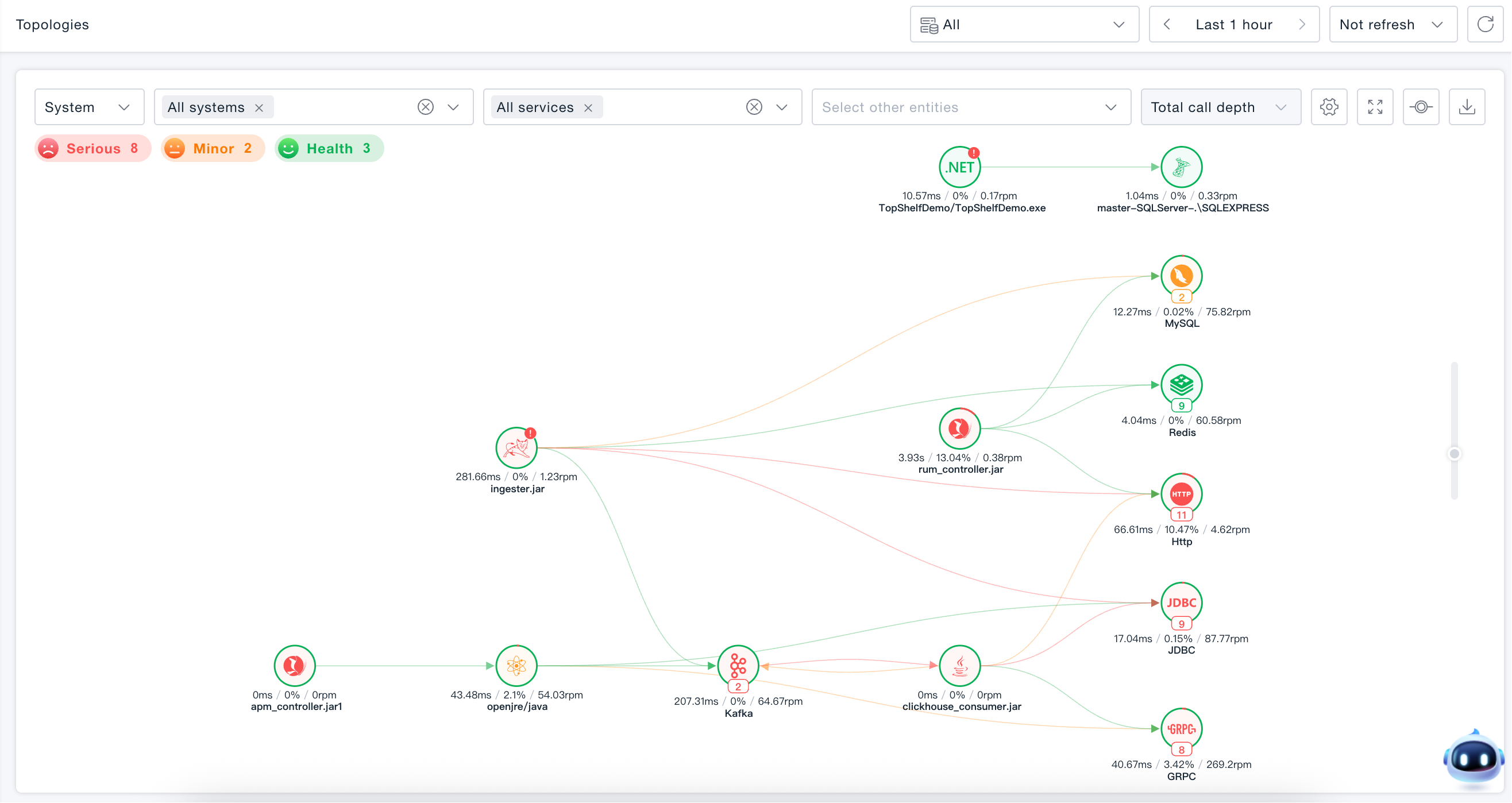Screen dimensions: 1512x803
Task: Click the rum_controller.jar node icon
Action: pos(960,428)
